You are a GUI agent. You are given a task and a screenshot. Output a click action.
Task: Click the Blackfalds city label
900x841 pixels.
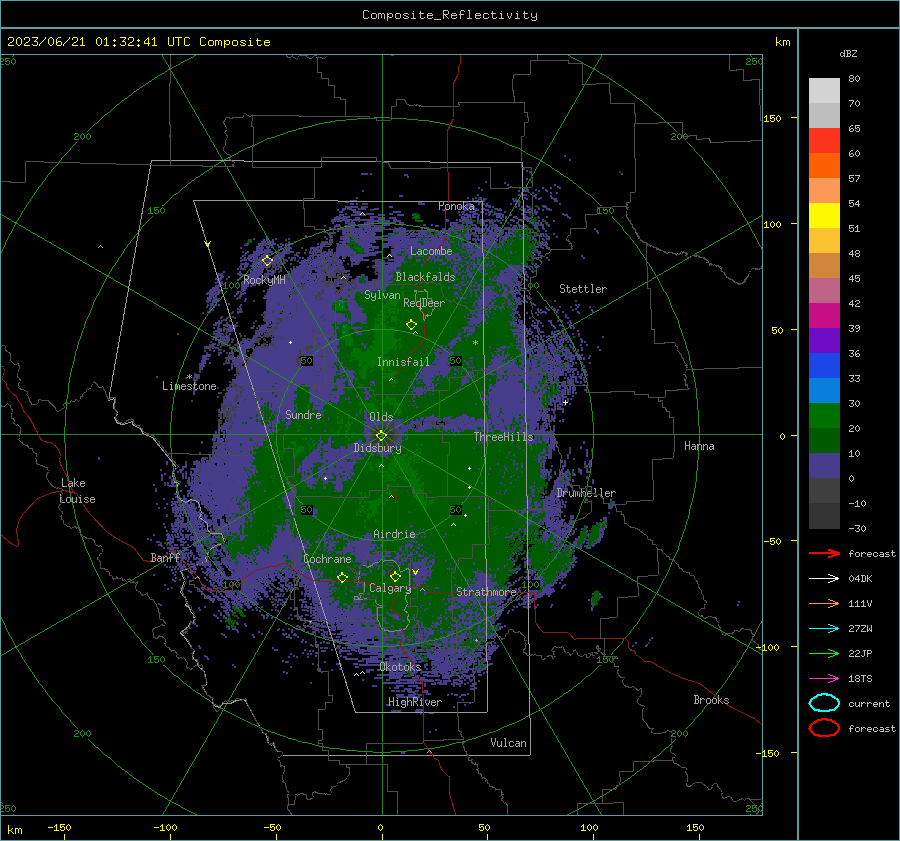pos(425,277)
